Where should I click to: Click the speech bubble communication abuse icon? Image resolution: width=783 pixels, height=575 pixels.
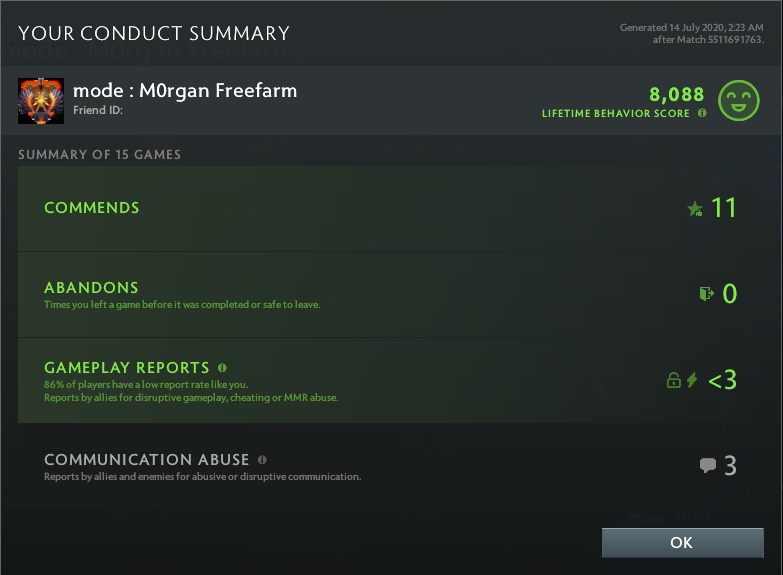(708, 465)
